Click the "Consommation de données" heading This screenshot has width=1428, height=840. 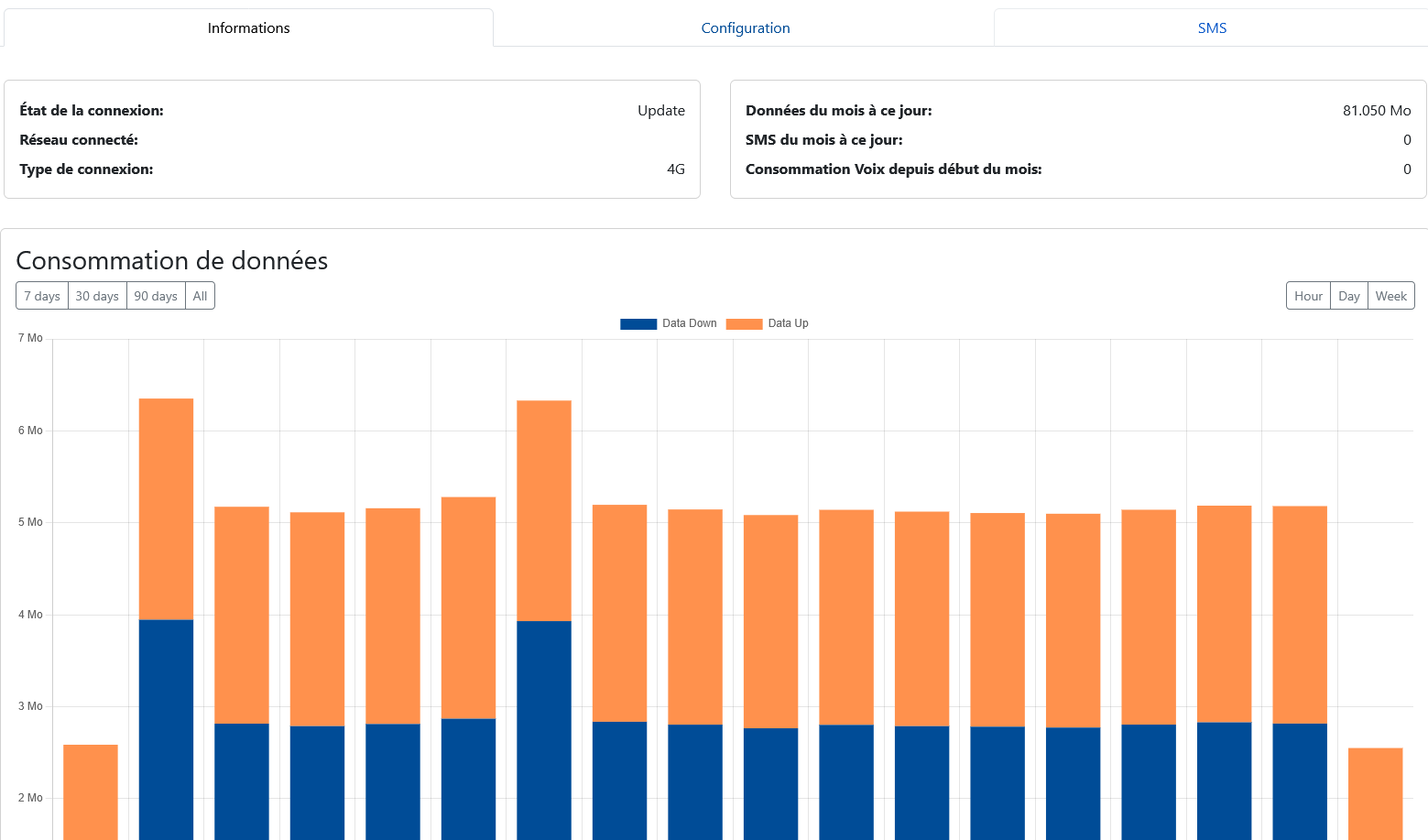(x=172, y=261)
